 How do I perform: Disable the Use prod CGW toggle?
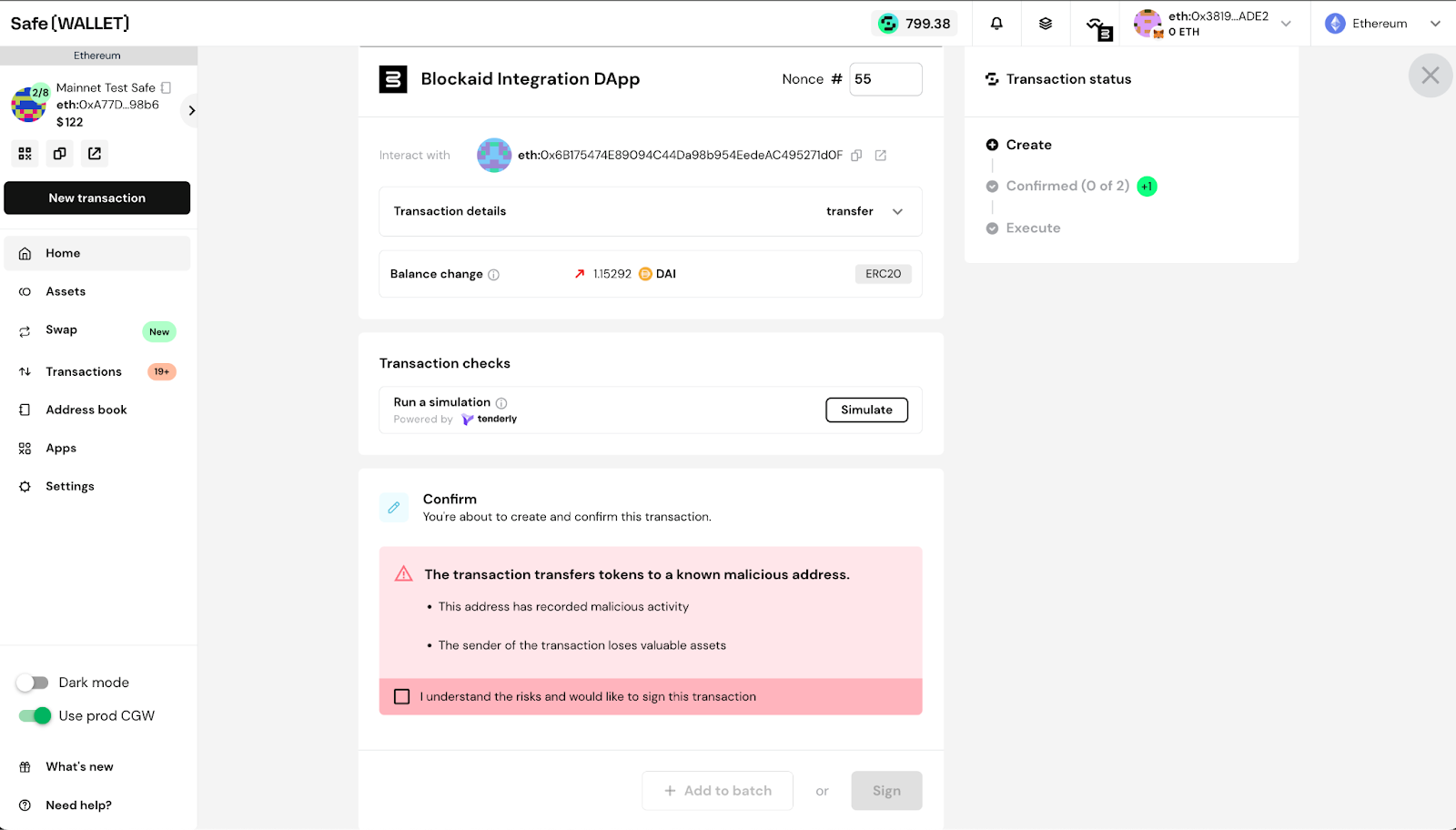coord(35,716)
